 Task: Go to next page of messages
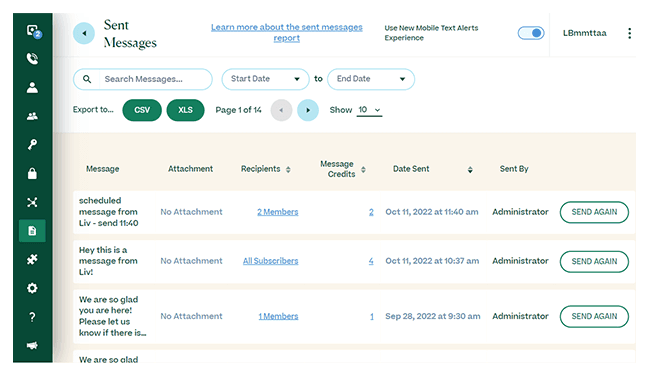[x=308, y=110]
